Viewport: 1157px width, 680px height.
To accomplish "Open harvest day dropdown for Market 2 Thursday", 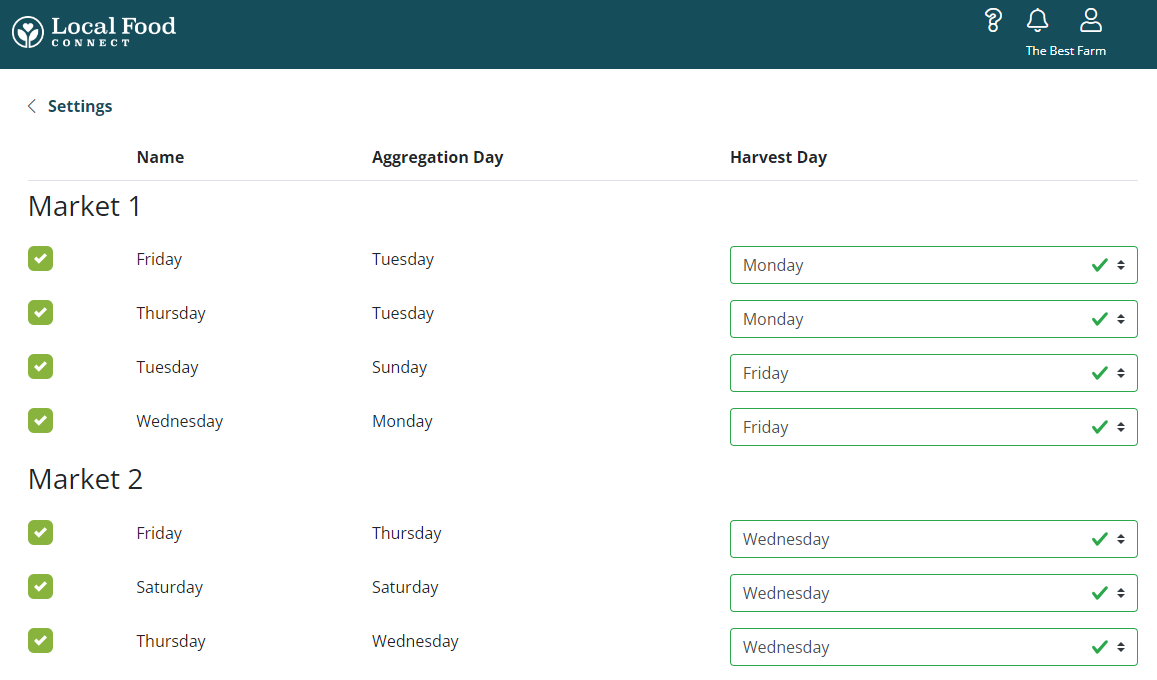I will pyautogui.click(x=933, y=647).
